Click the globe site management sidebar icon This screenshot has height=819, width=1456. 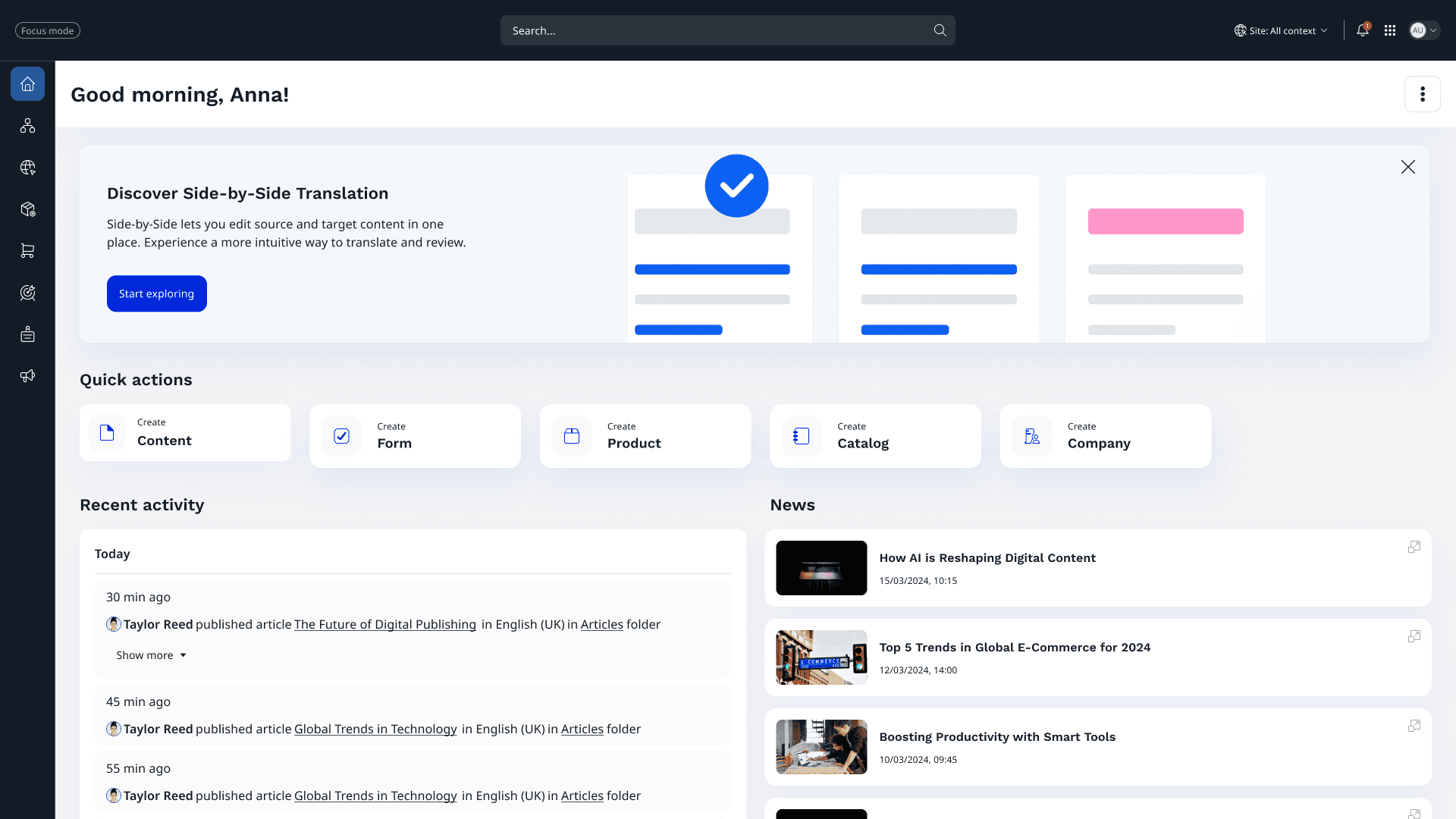click(27, 168)
